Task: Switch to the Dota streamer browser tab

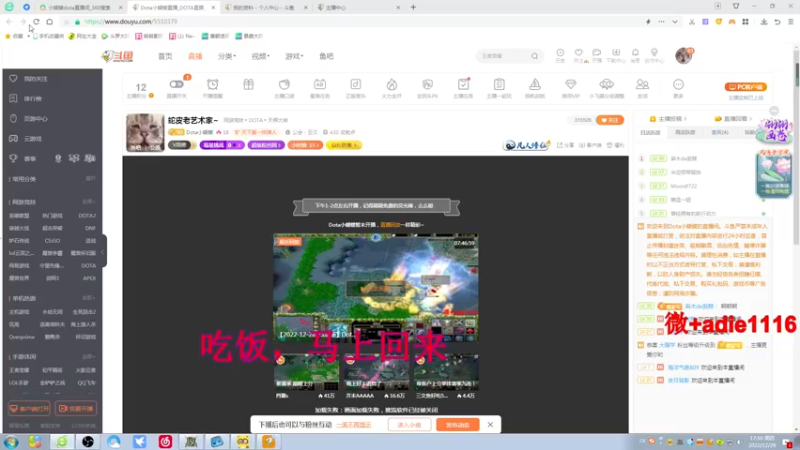Action: (171, 8)
